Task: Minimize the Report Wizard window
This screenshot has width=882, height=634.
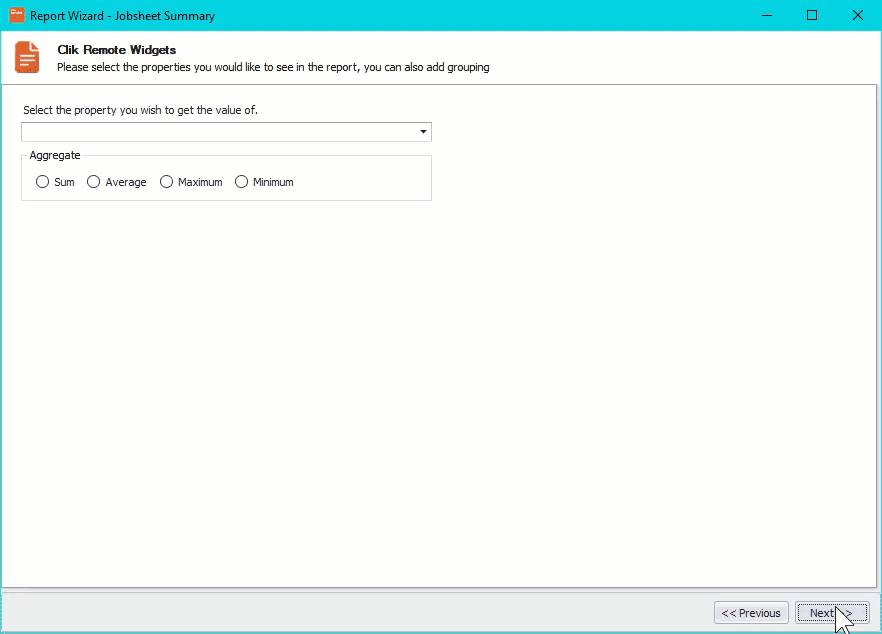Action: 766,15
